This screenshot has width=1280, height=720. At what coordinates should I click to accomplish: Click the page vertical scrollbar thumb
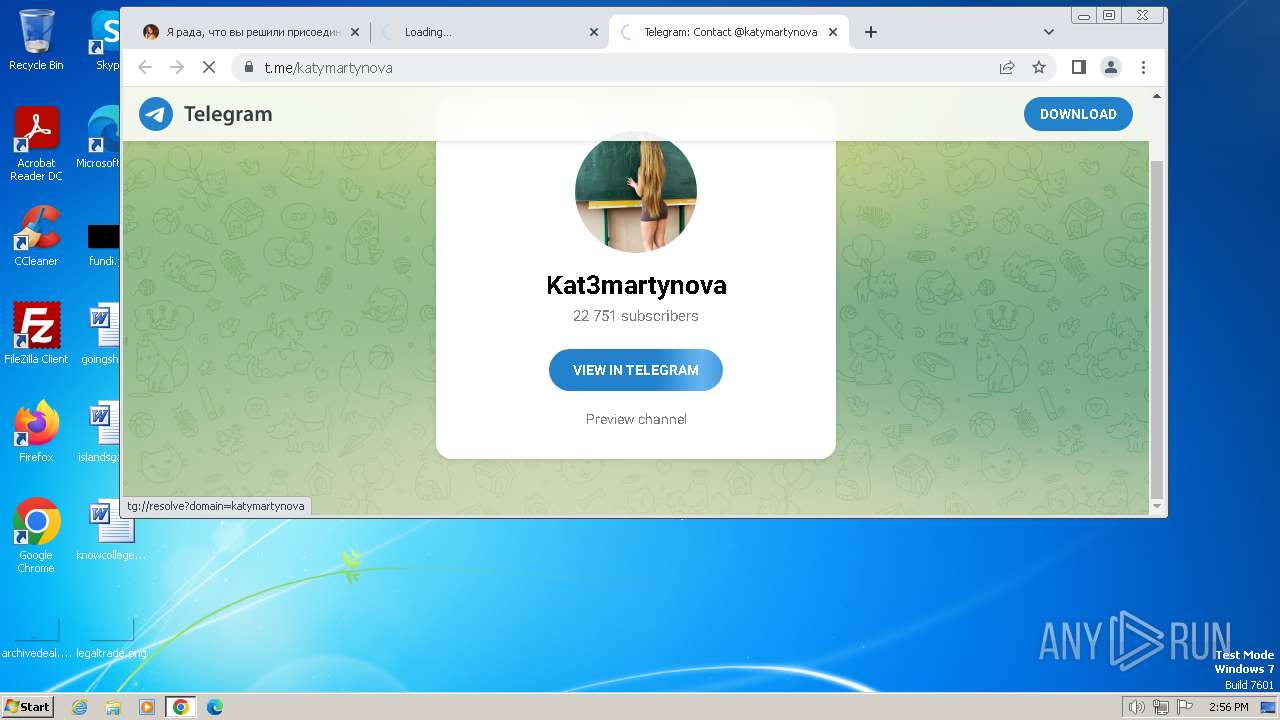pos(1157,330)
